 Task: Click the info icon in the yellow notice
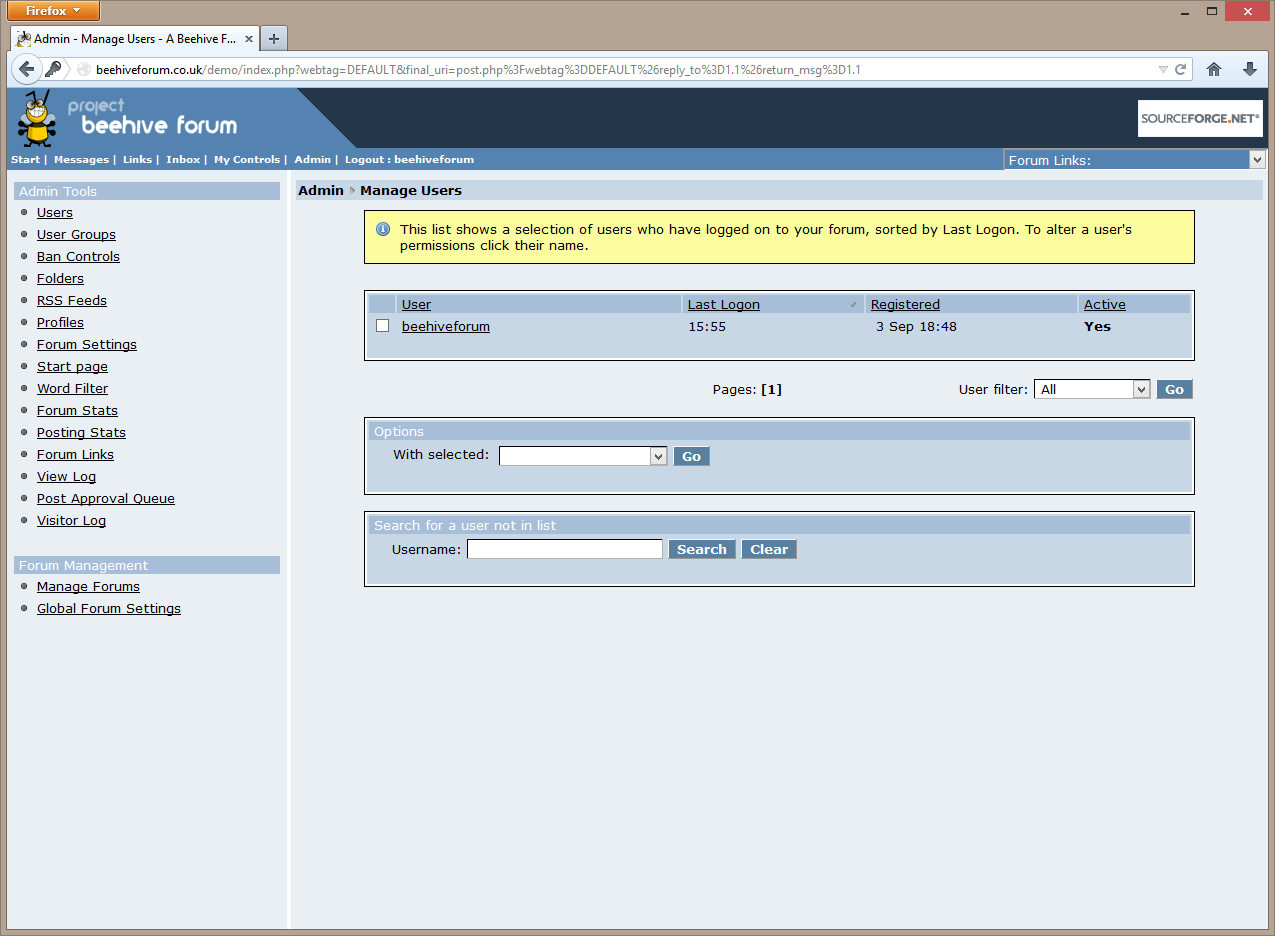(x=383, y=230)
